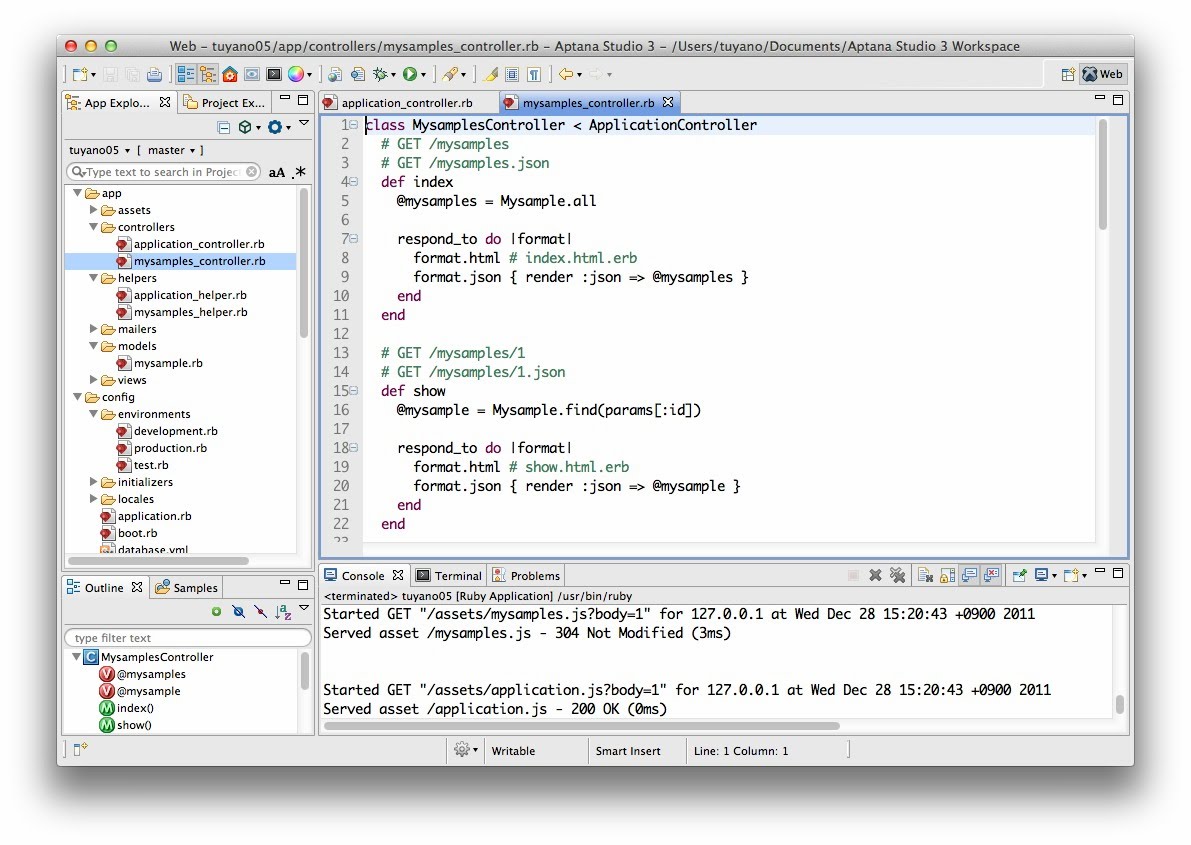Toggle the Scroll Lock icon in the Console

pyautogui.click(x=947, y=575)
